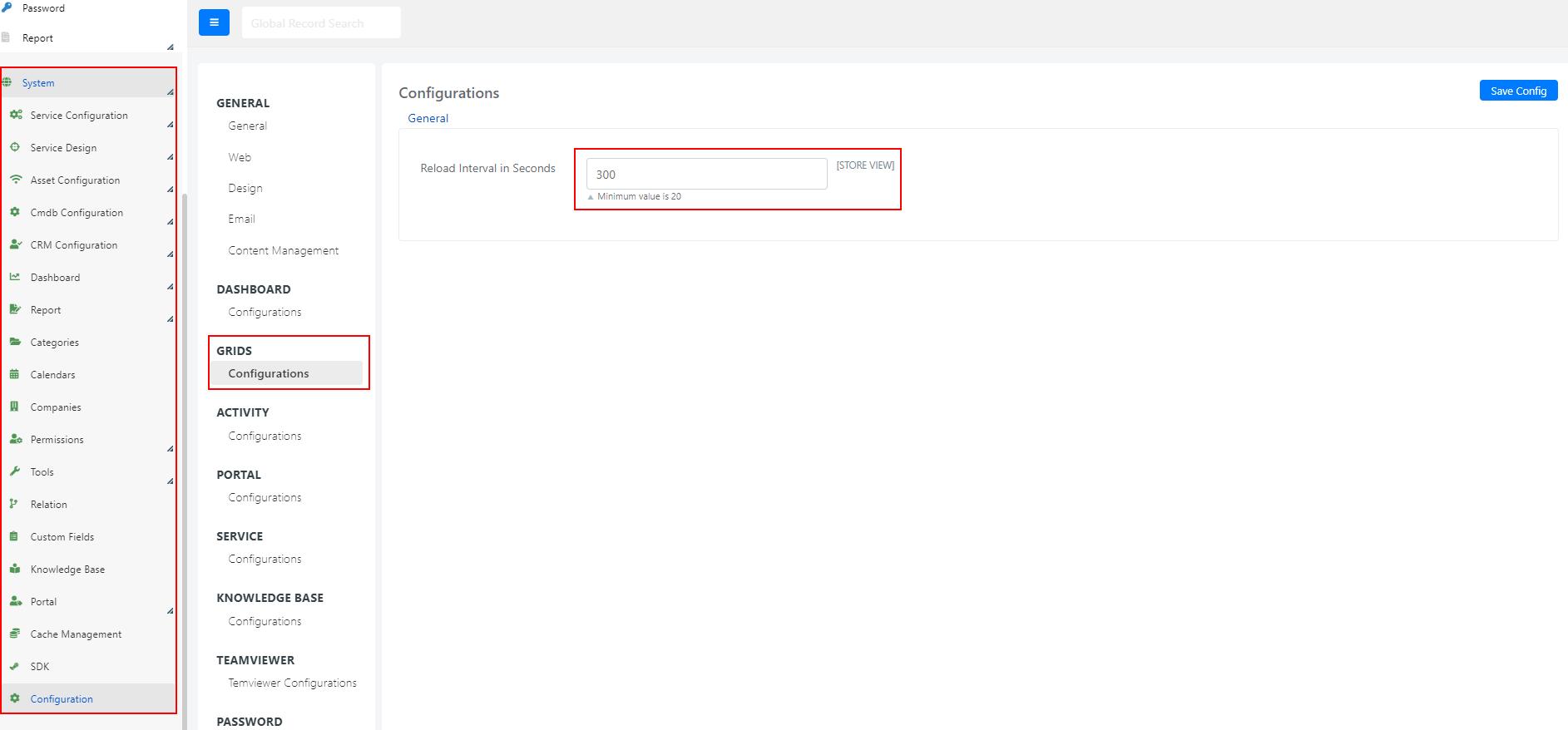Open Knowledge Base Configurations
The image size is (1568, 730).
point(265,621)
